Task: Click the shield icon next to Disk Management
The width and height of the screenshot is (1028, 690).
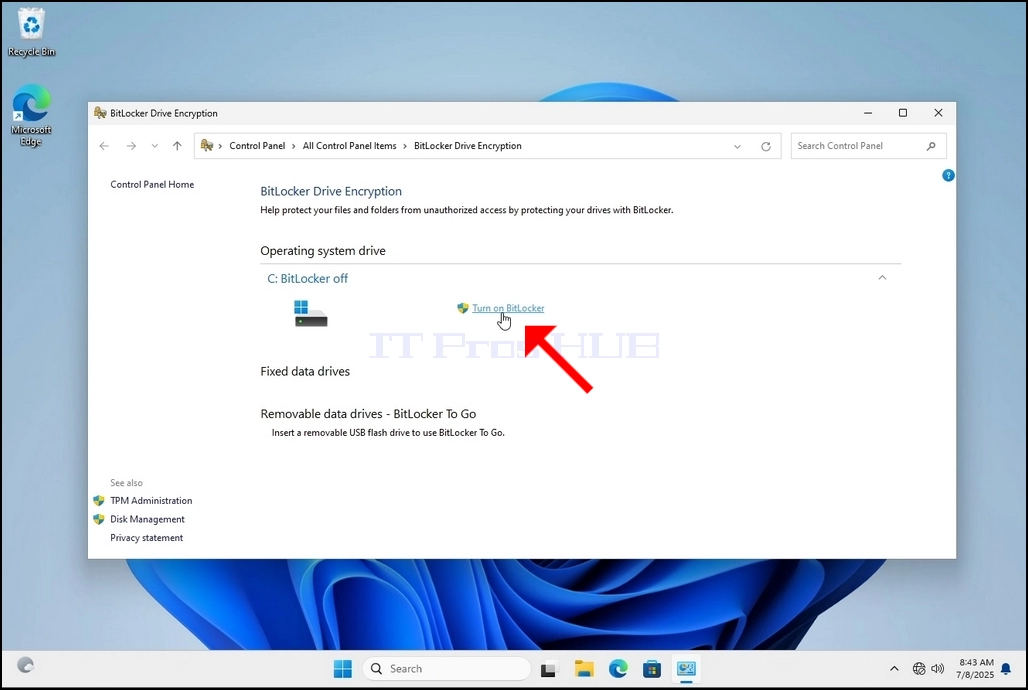Action: point(99,519)
